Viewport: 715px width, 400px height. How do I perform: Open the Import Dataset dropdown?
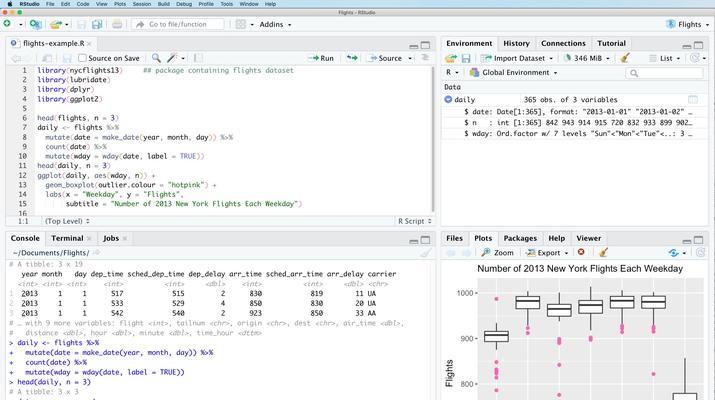tap(517, 58)
